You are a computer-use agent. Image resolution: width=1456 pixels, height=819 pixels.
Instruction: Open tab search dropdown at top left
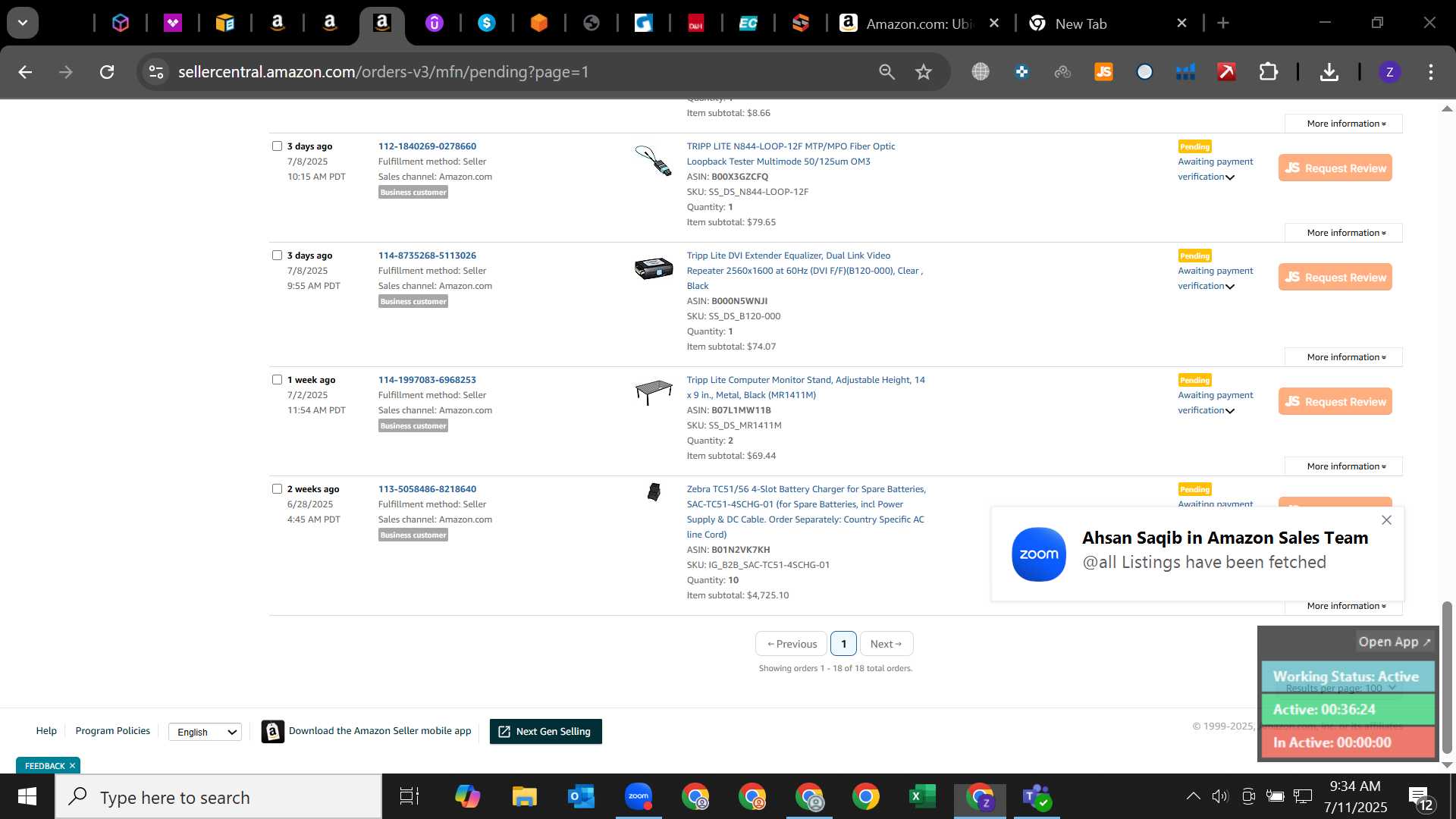tap(23, 23)
